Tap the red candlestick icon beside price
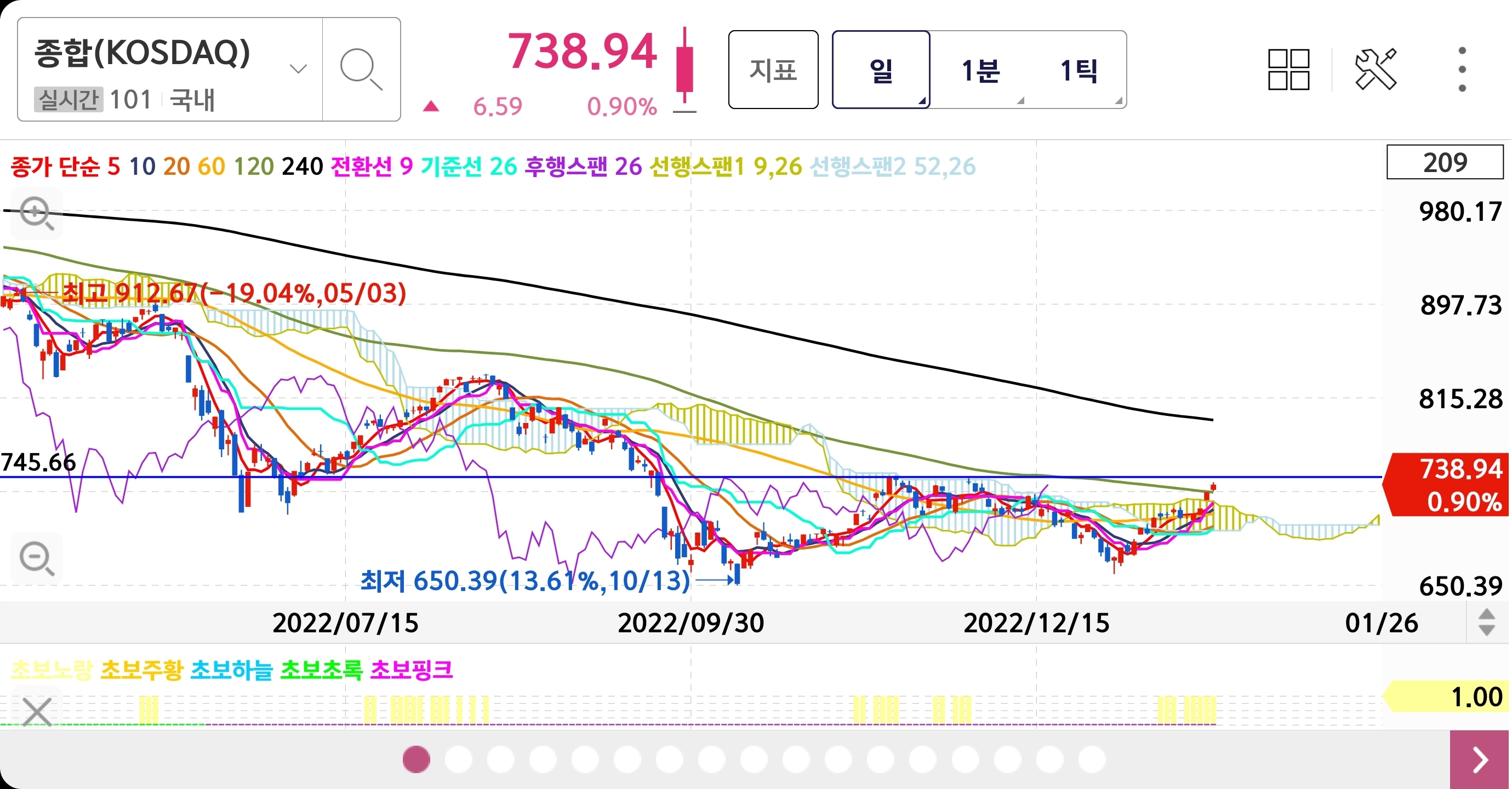The height and width of the screenshot is (789, 1512). 684,70
